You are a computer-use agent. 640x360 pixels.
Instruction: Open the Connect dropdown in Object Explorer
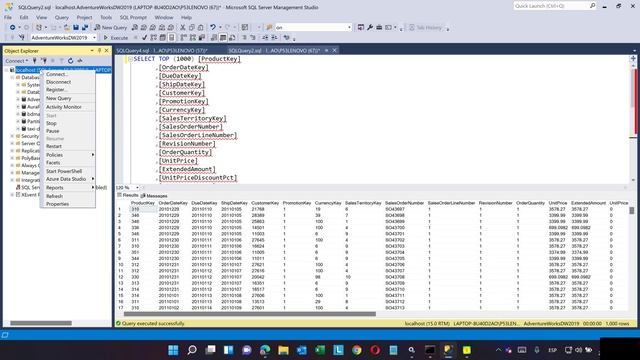click(x=17, y=60)
